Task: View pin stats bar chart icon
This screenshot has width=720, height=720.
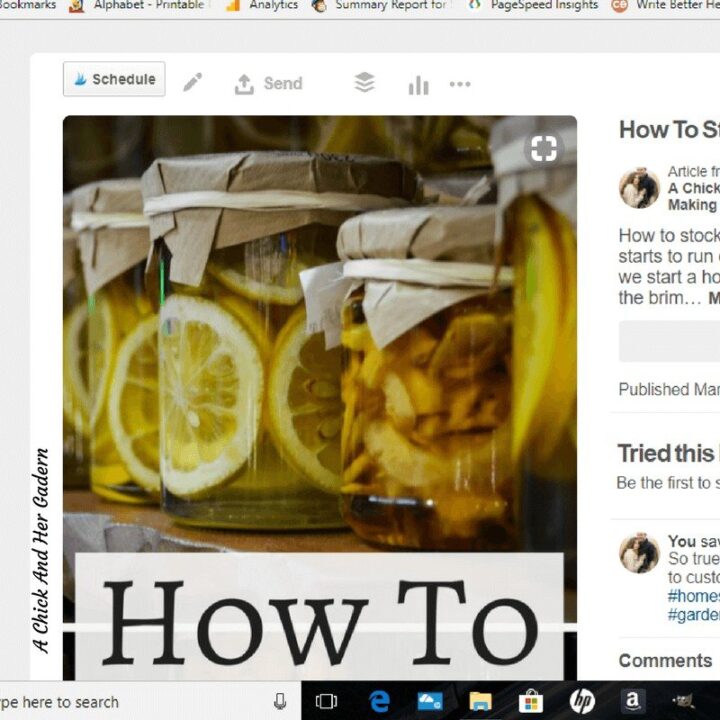Action: pyautogui.click(x=418, y=85)
